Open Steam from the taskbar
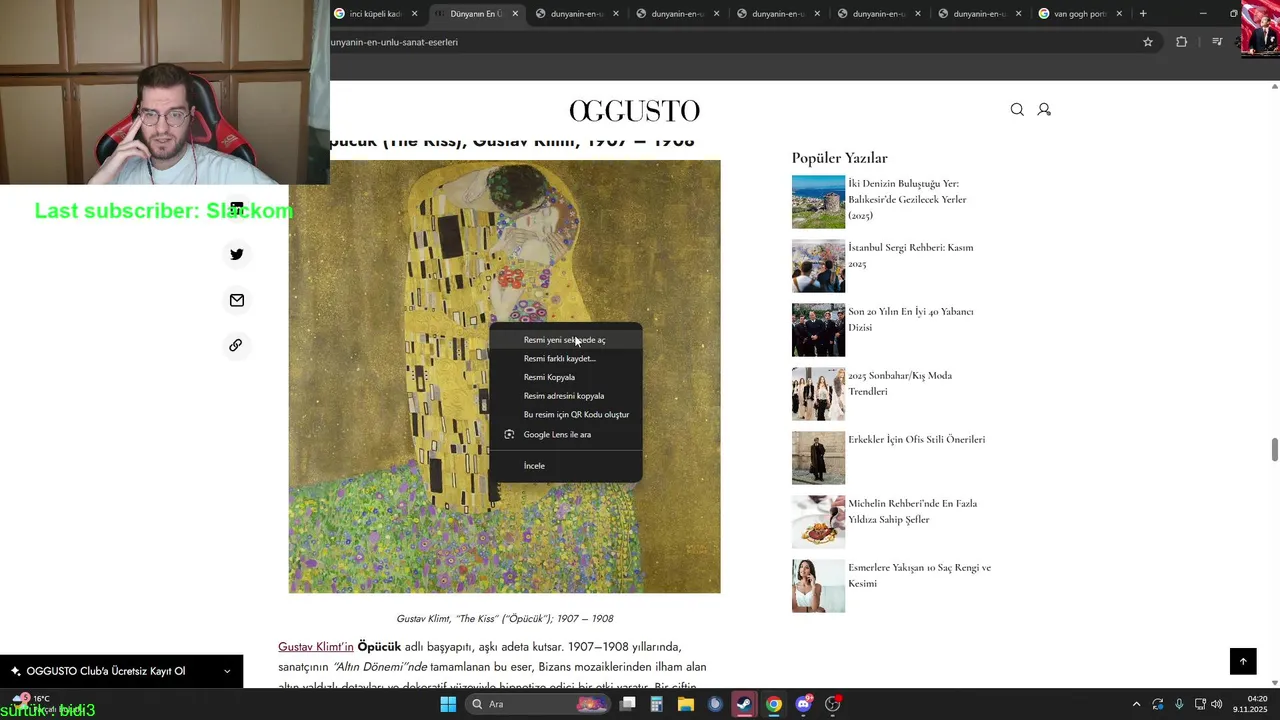The width and height of the screenshot is (1280, 720). click(x=745, y=704)
